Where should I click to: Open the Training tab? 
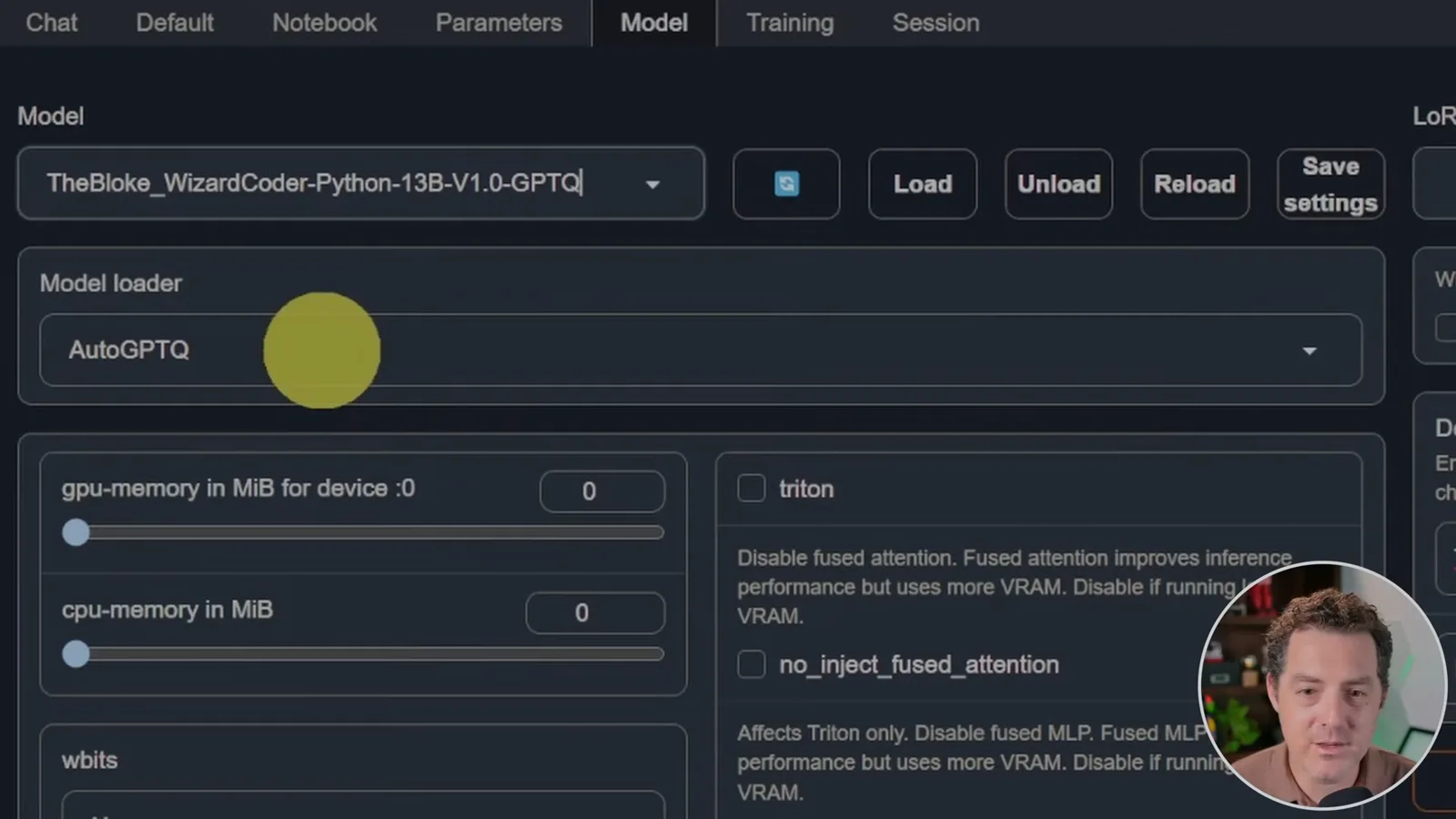point(790,23)
